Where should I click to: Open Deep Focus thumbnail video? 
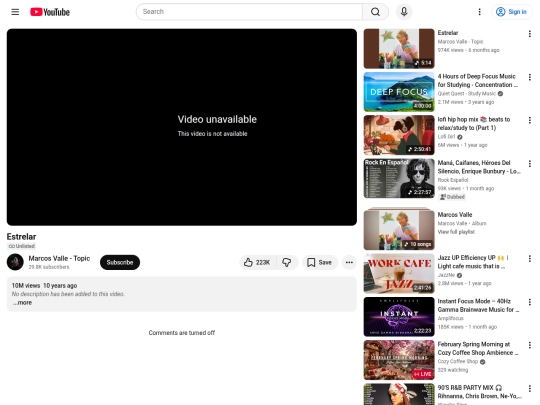(399, 92)
